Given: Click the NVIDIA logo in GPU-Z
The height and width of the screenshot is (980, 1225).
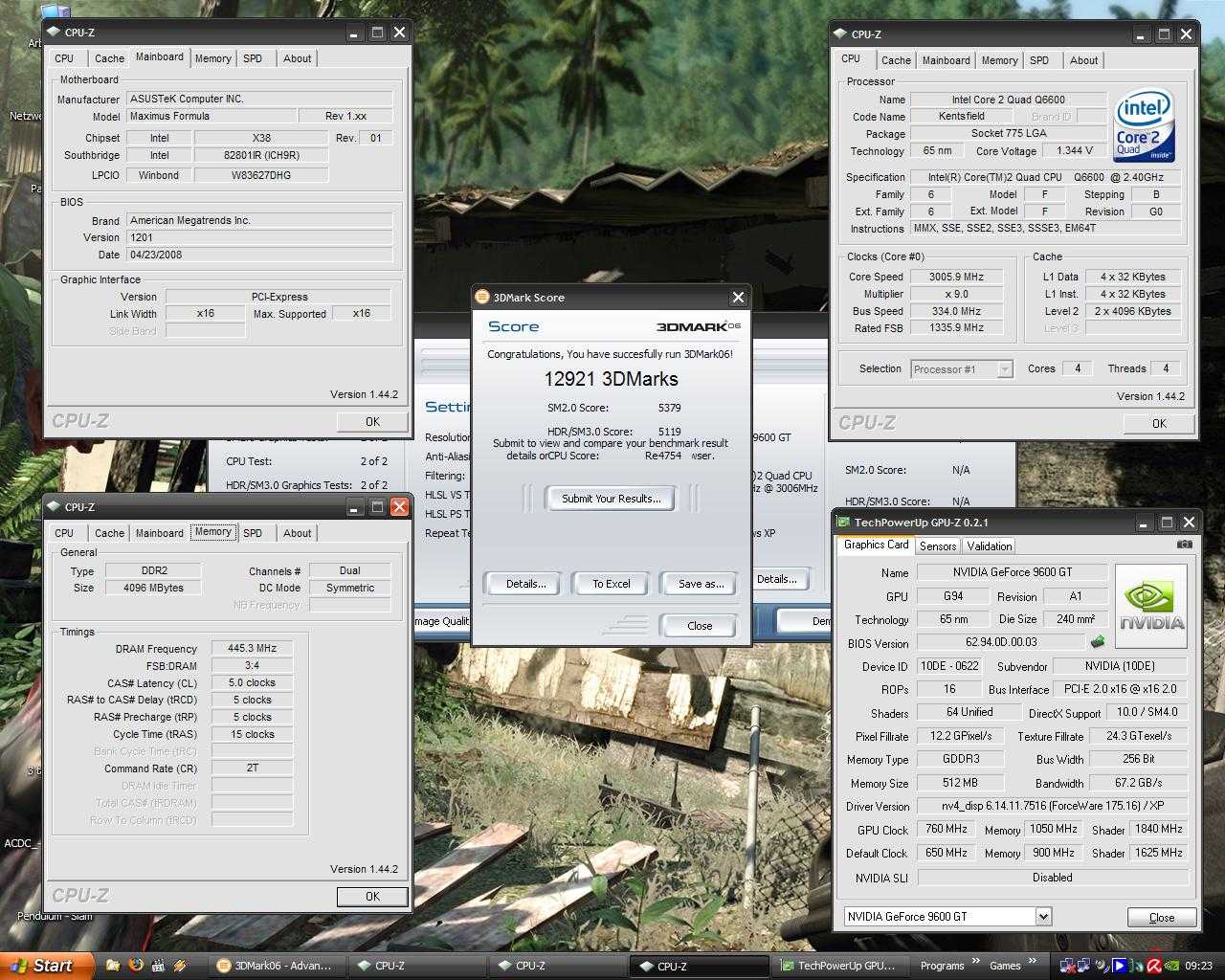Looking at the screenshot, I should (x=1150, y=607).
